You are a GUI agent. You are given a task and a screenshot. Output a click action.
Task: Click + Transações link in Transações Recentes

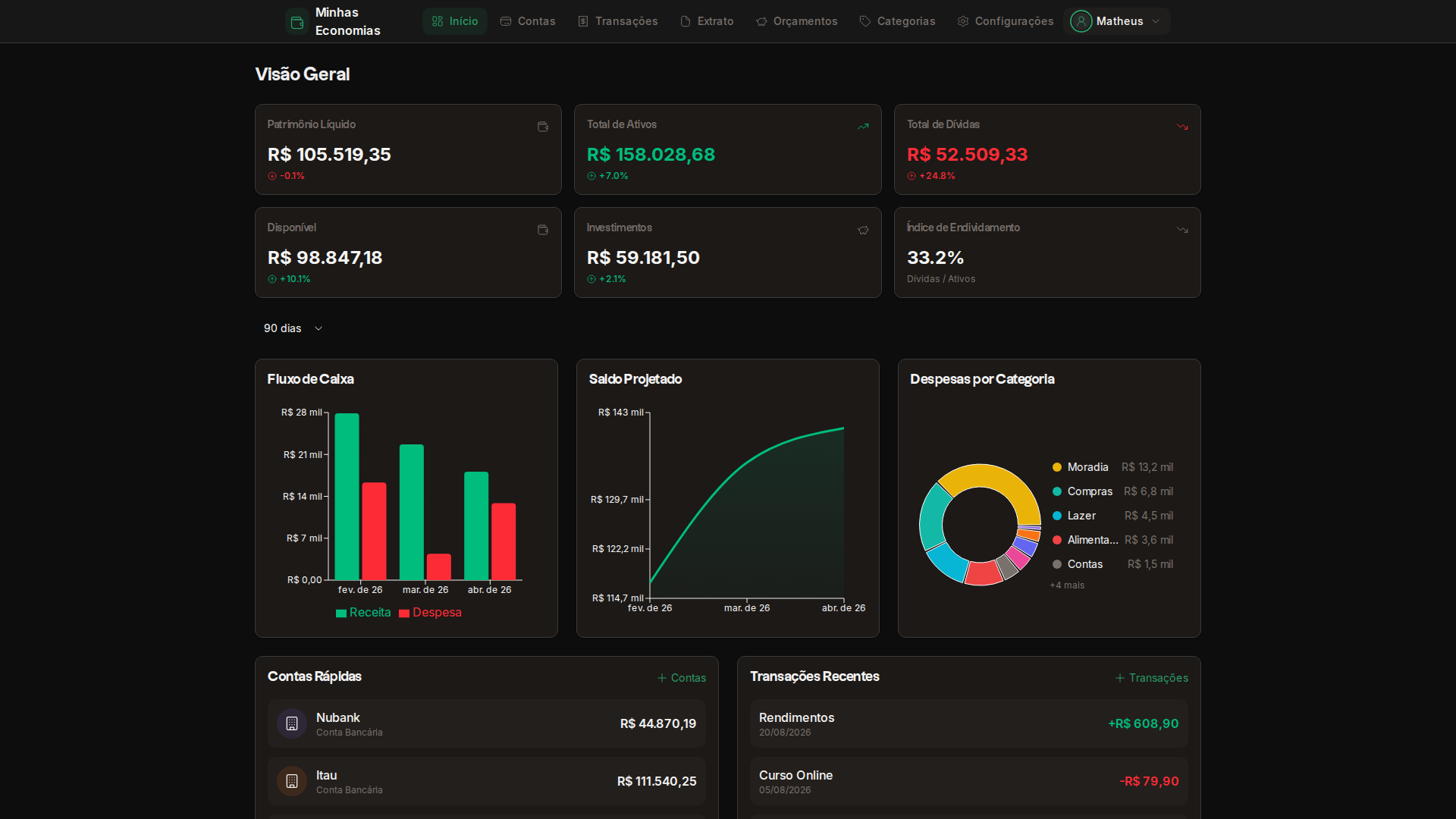click(x=1151, y=678)
